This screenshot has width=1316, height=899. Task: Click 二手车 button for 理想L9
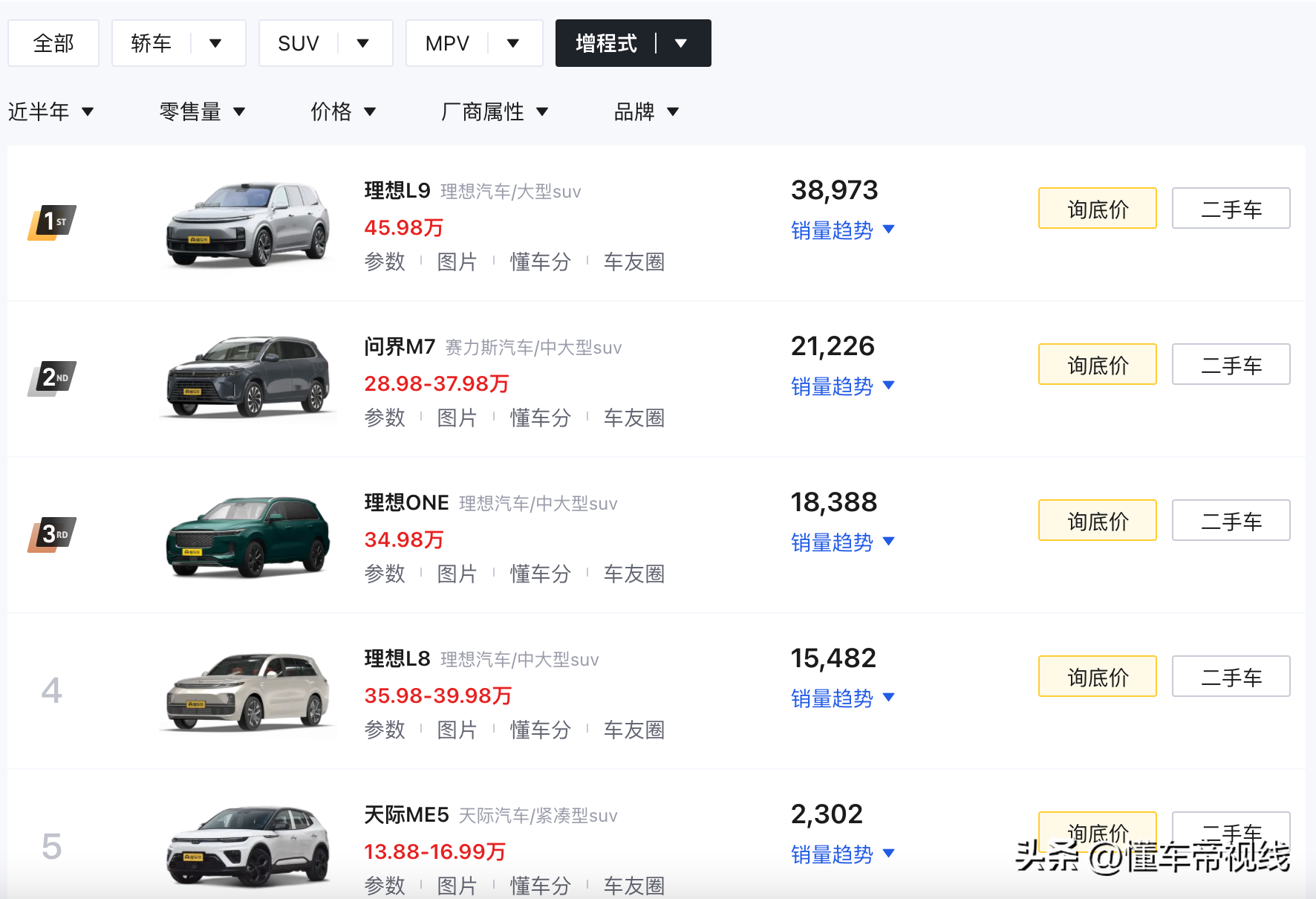1231,208
